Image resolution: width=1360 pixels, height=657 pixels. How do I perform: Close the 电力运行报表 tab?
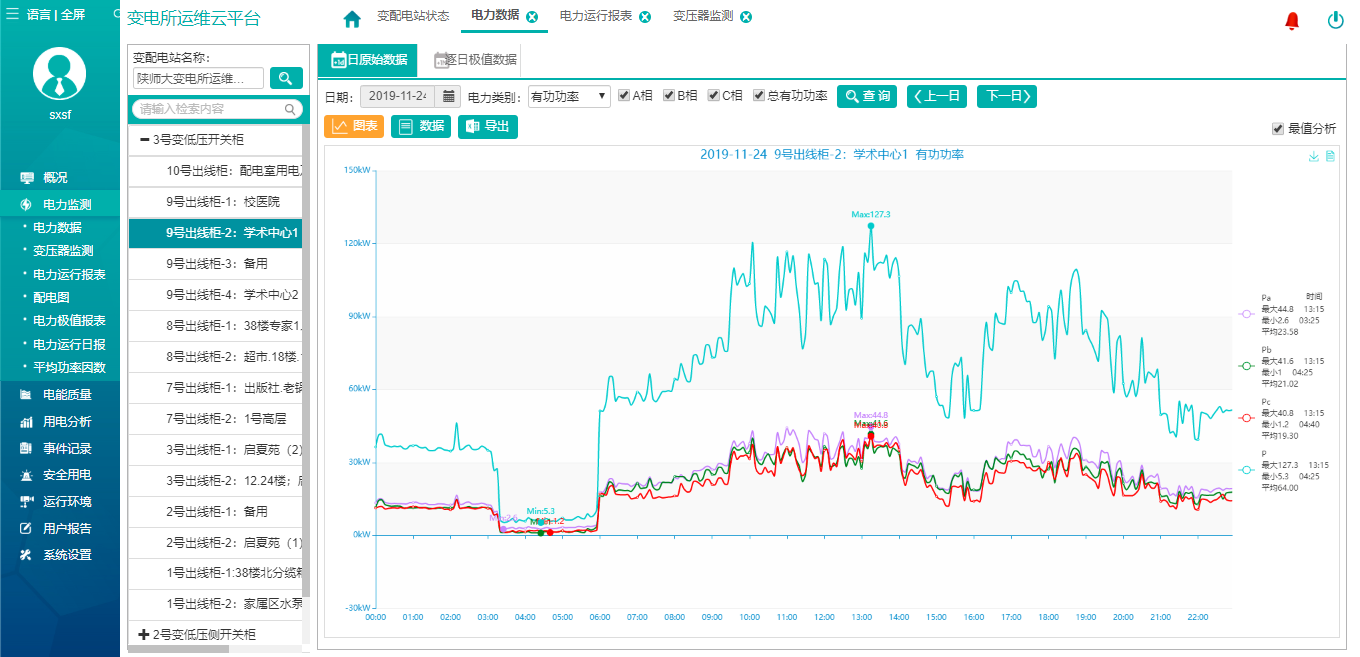645,17
